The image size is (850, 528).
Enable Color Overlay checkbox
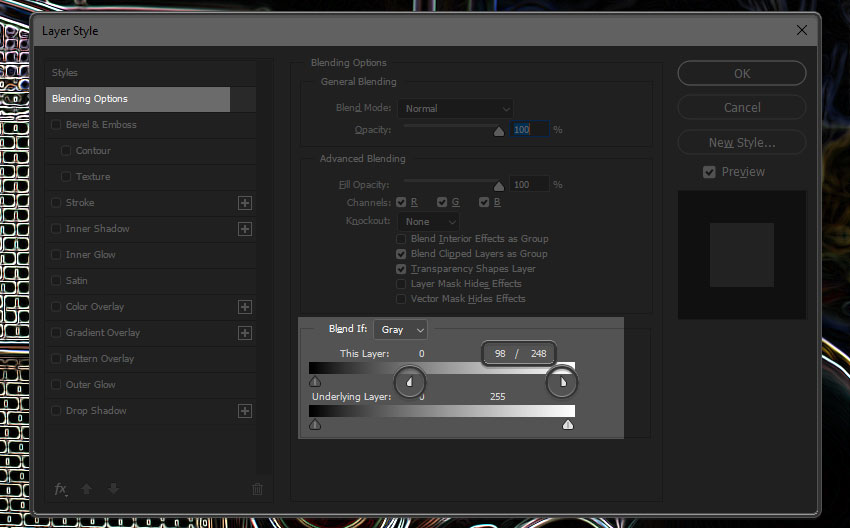[56, 307]
